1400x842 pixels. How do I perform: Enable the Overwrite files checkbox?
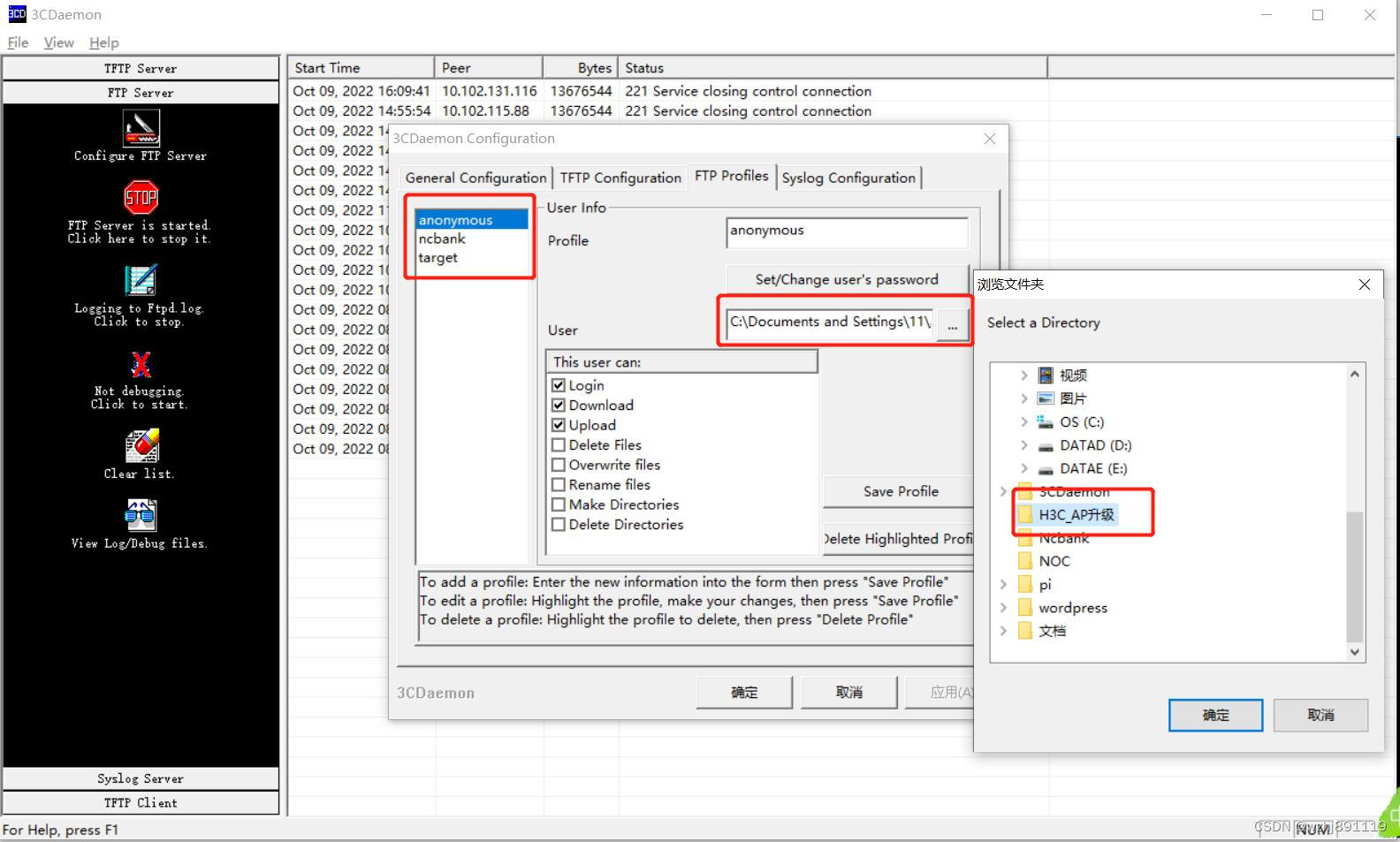click(x=559, y=465)
